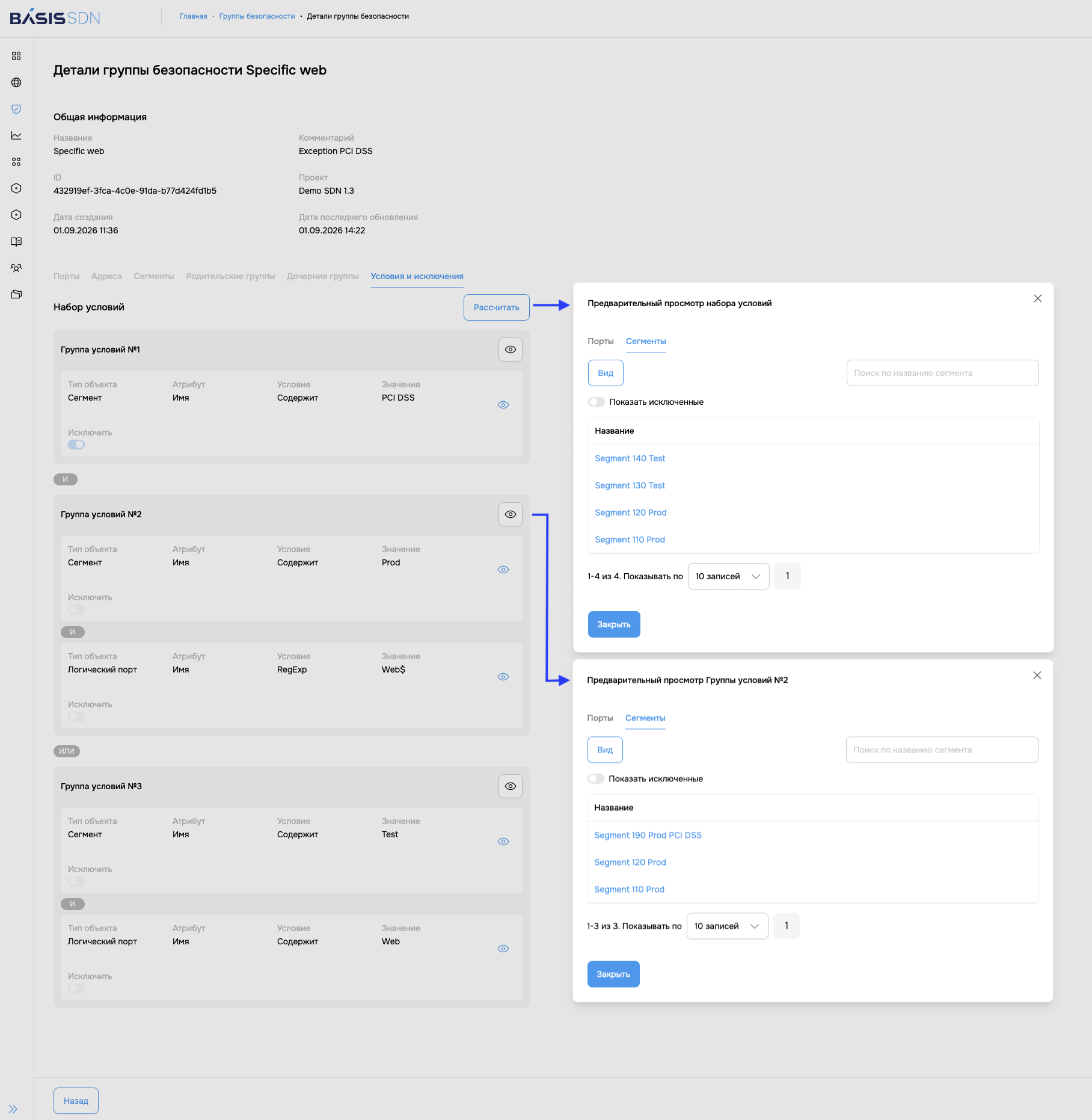Open 10 записей dropdown in набора условий preview

point(728,576)
